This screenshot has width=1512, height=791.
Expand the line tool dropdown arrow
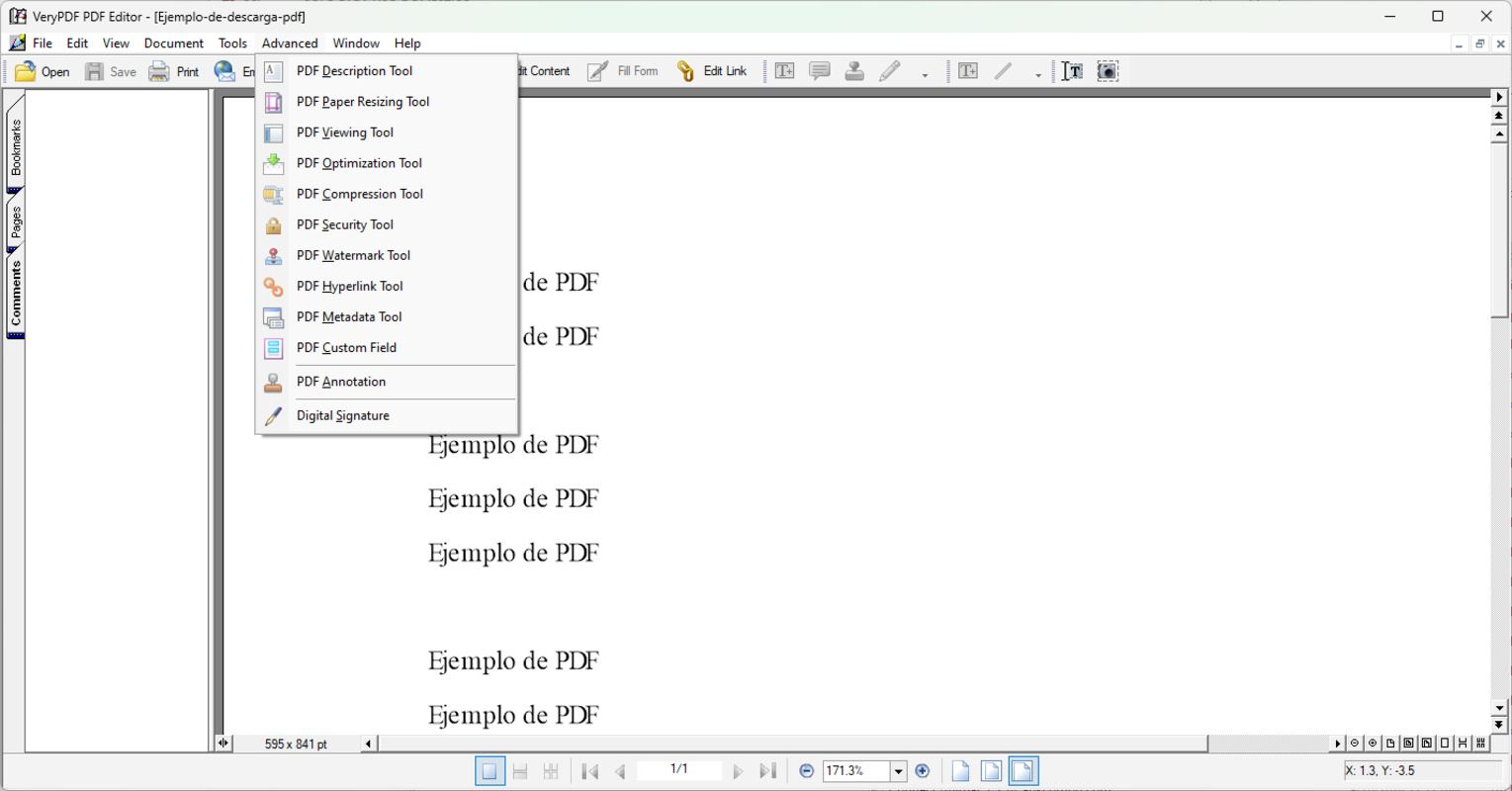click(1037, 74)
